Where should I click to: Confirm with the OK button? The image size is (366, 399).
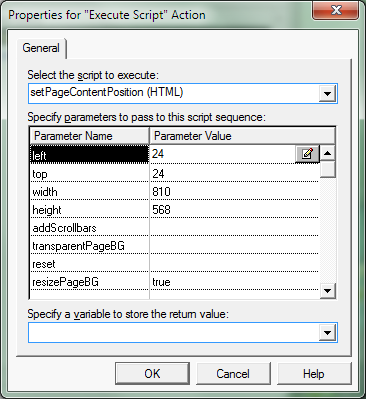[x=152, y=373]
